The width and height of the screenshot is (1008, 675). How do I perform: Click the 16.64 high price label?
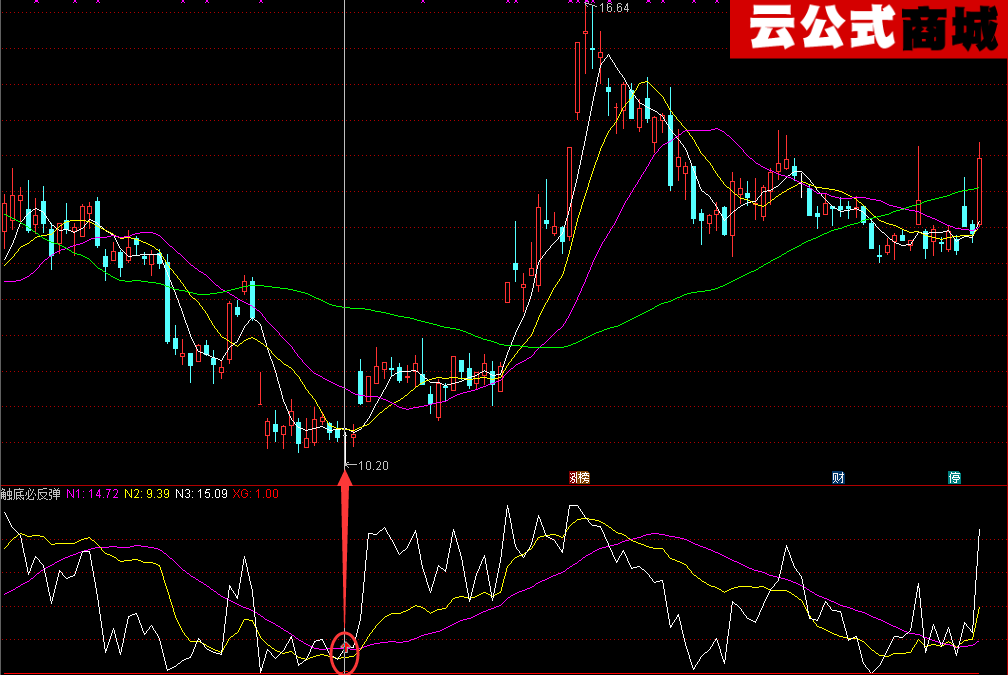click(x=613, y=8)
